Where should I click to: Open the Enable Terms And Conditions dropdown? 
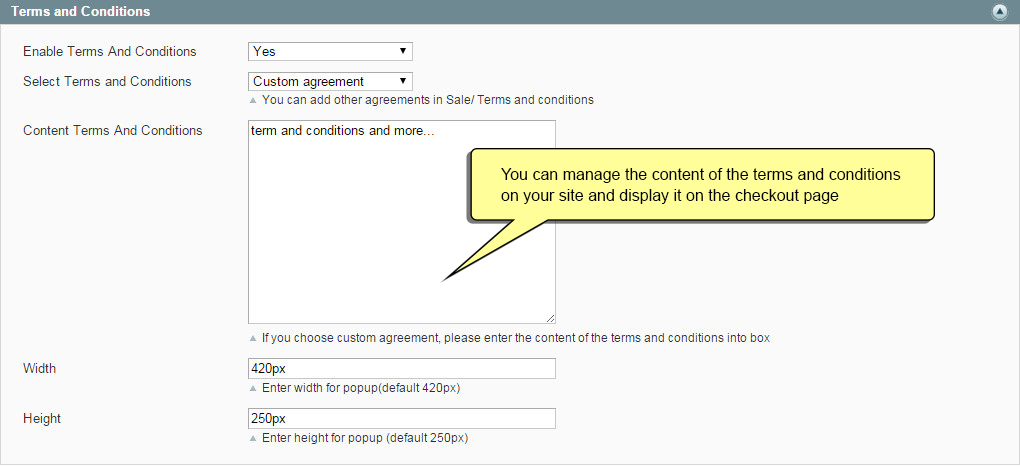(x=330, y=51)
